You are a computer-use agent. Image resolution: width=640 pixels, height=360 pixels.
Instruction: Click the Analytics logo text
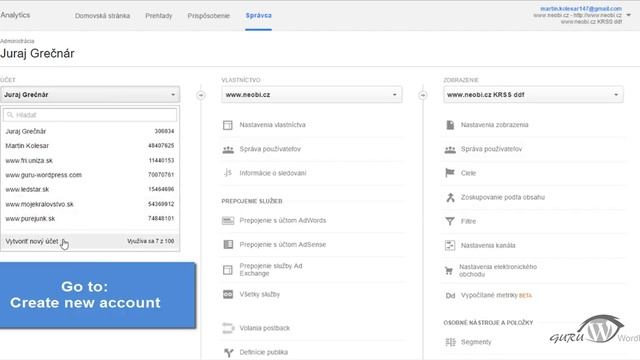click(x=15, y=15)
